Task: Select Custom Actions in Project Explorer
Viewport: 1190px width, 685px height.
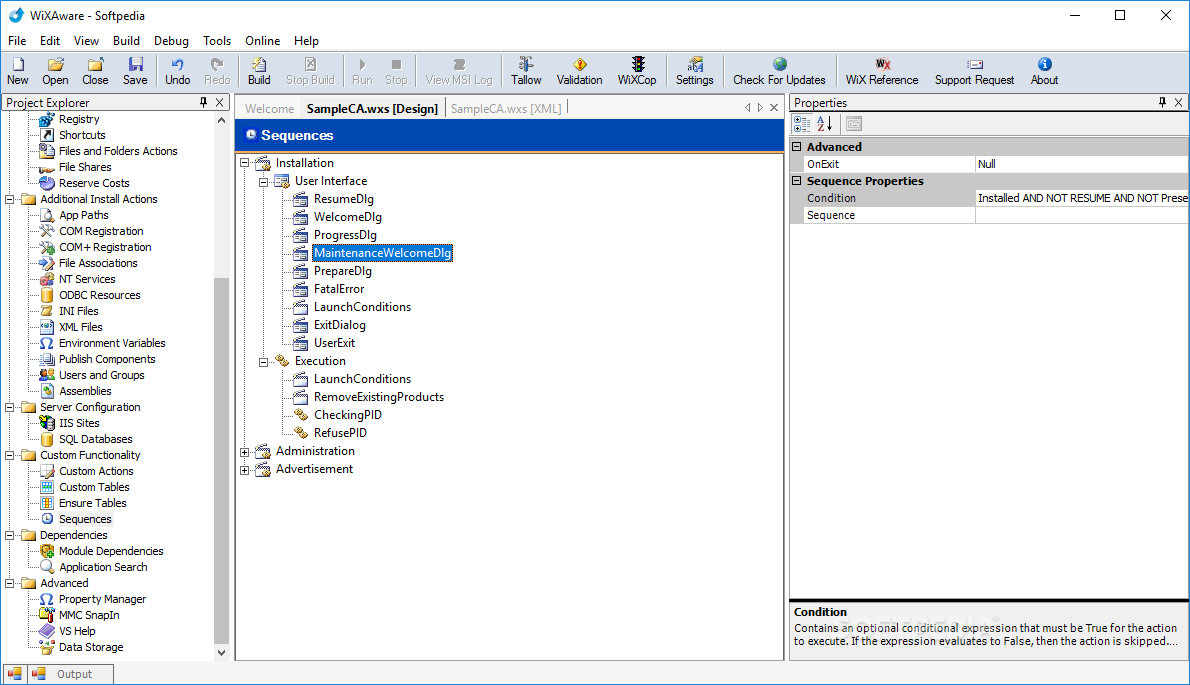Action: click(x=96, y=471)
